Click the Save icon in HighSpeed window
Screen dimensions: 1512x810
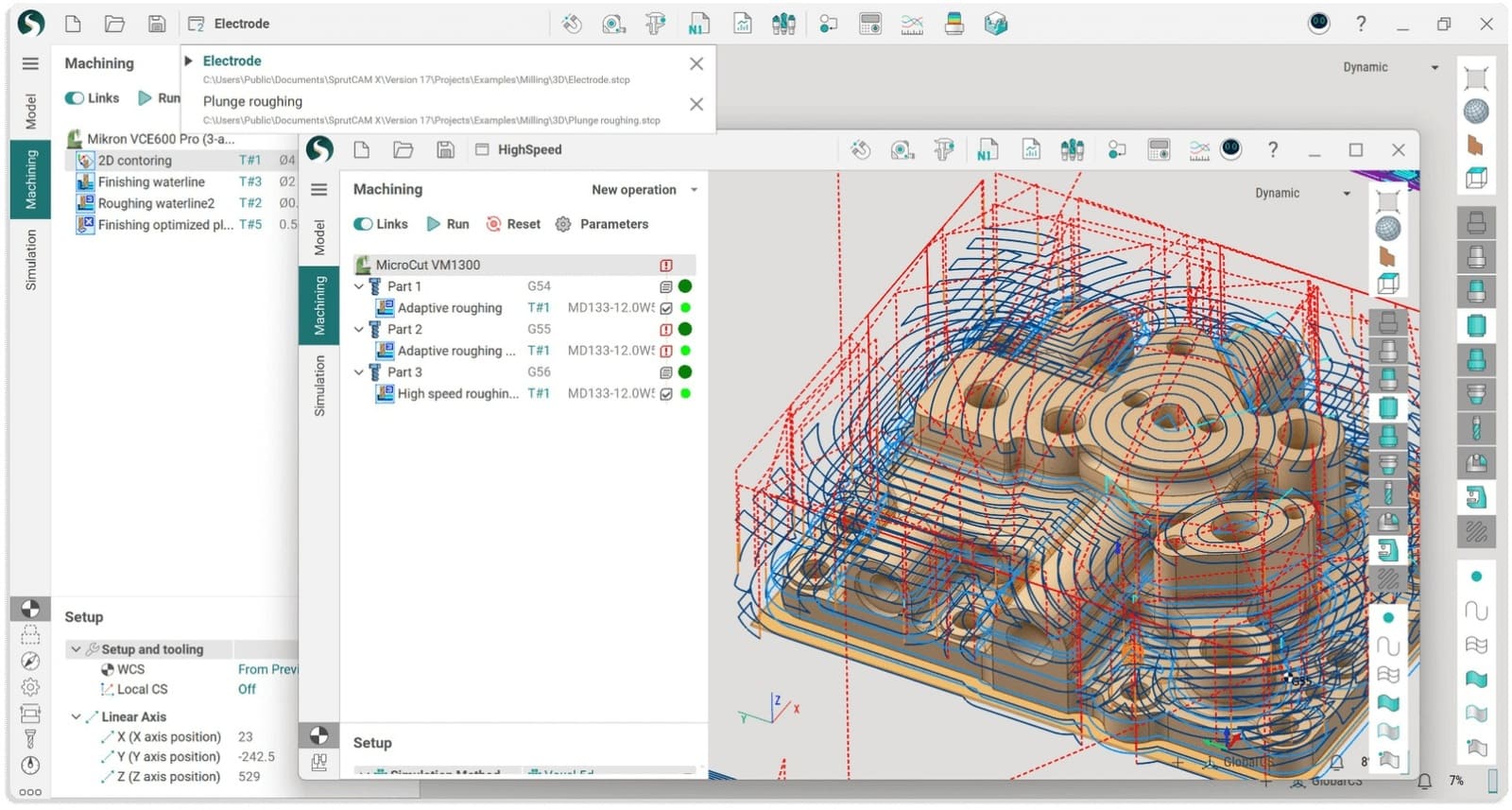[x=445, y=149]
